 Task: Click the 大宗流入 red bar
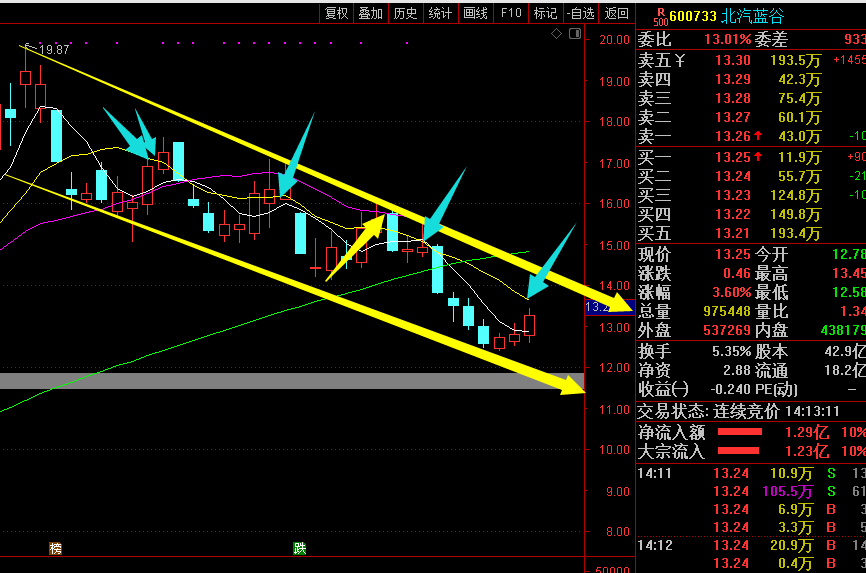[738, 451]
